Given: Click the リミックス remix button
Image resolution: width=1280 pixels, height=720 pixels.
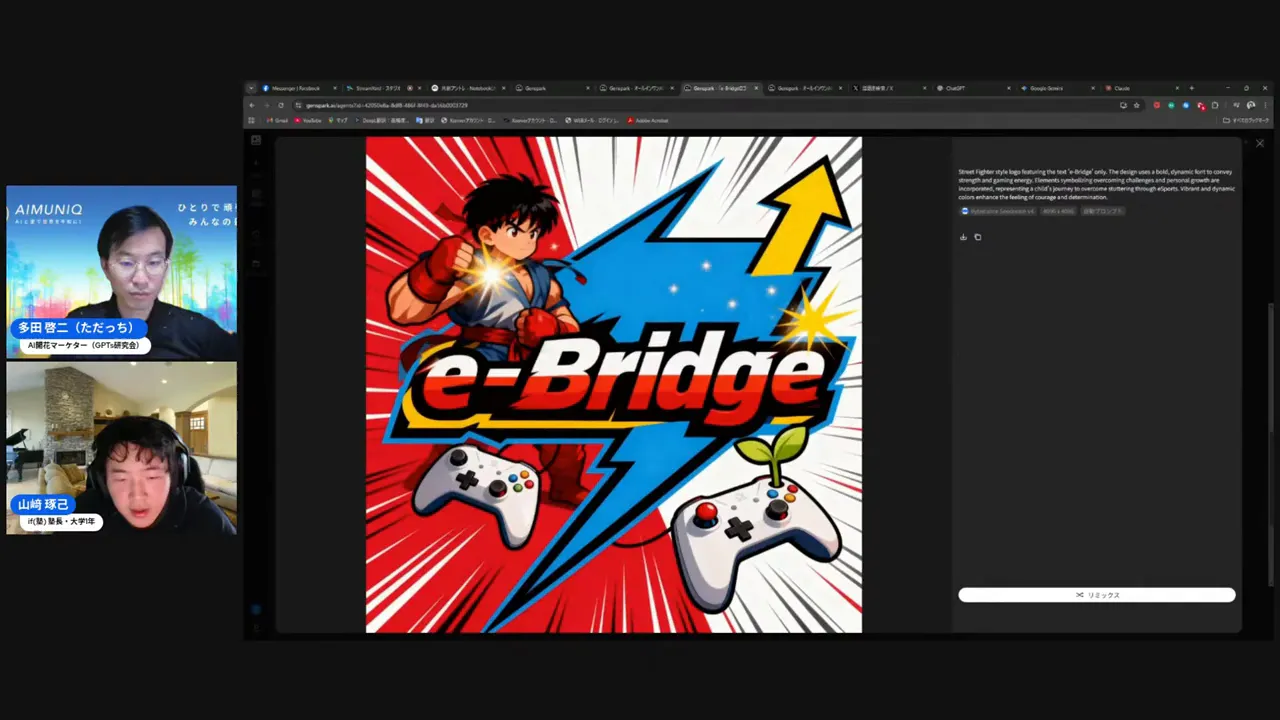Looking at the screenshot, I should (1097, 595).
